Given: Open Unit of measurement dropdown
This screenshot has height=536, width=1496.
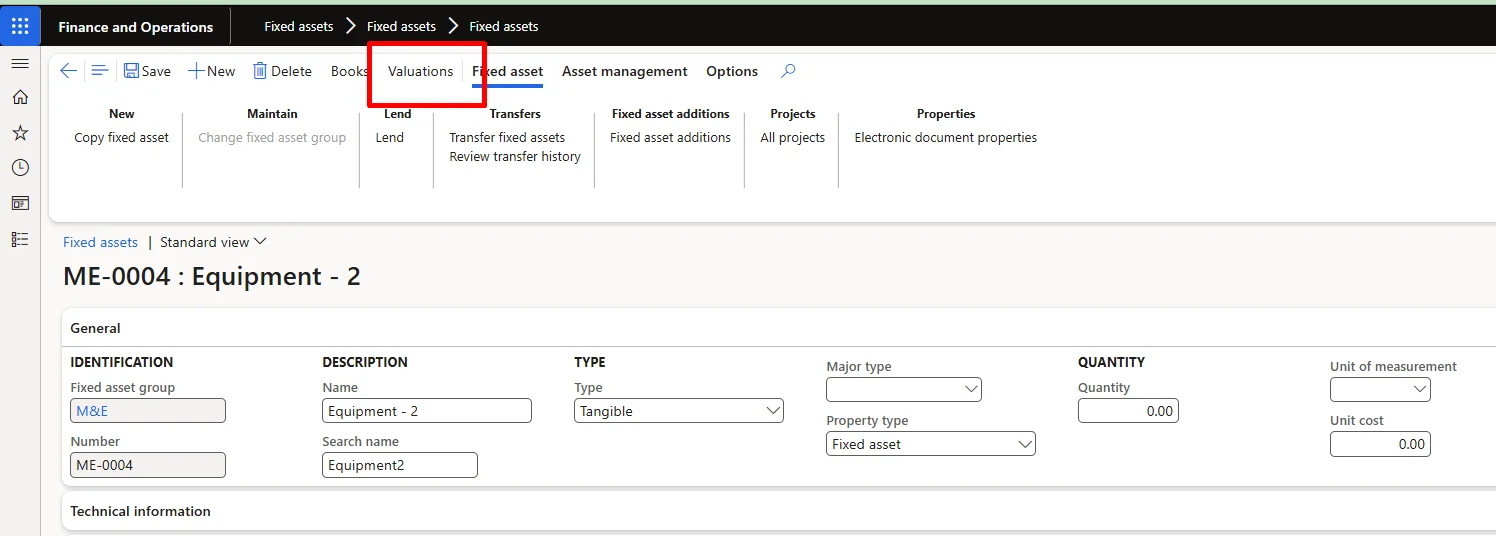Looking at the screenshot, I should coord(1380,389).
